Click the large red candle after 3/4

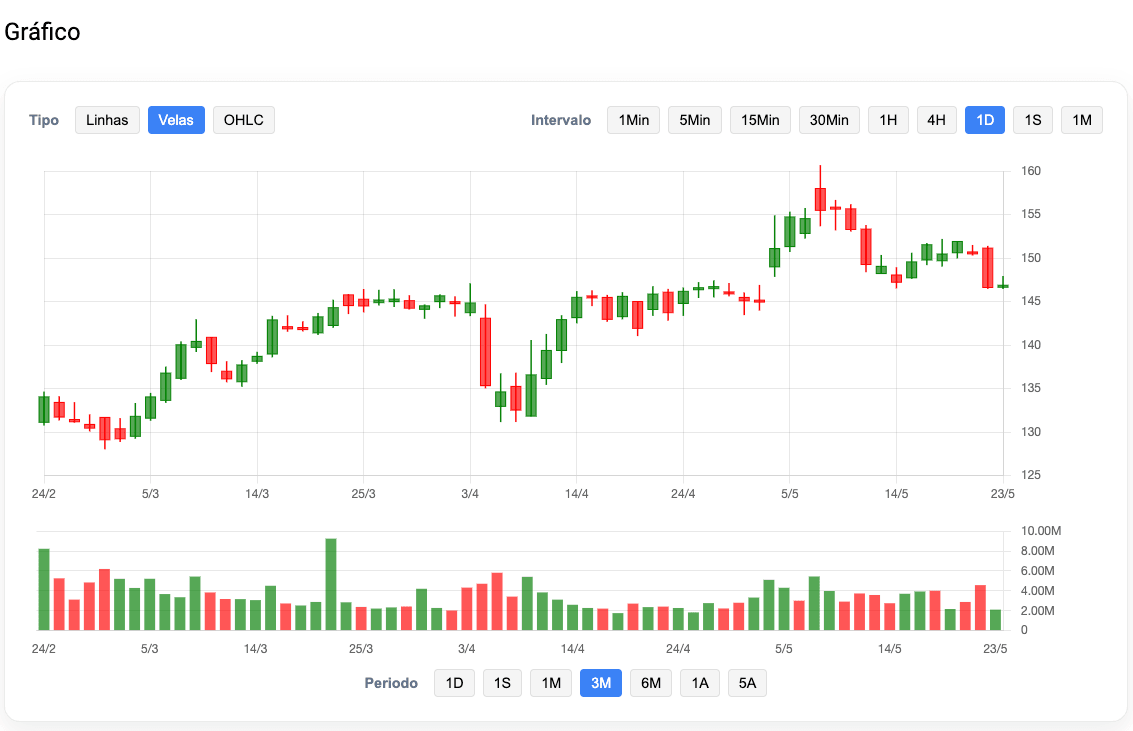point(485,352)
